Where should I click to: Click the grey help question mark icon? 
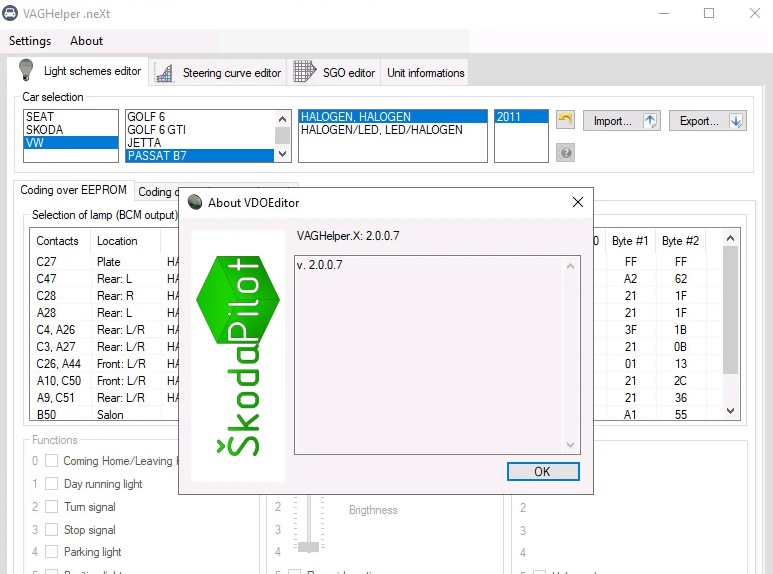(x=565, y=153)
